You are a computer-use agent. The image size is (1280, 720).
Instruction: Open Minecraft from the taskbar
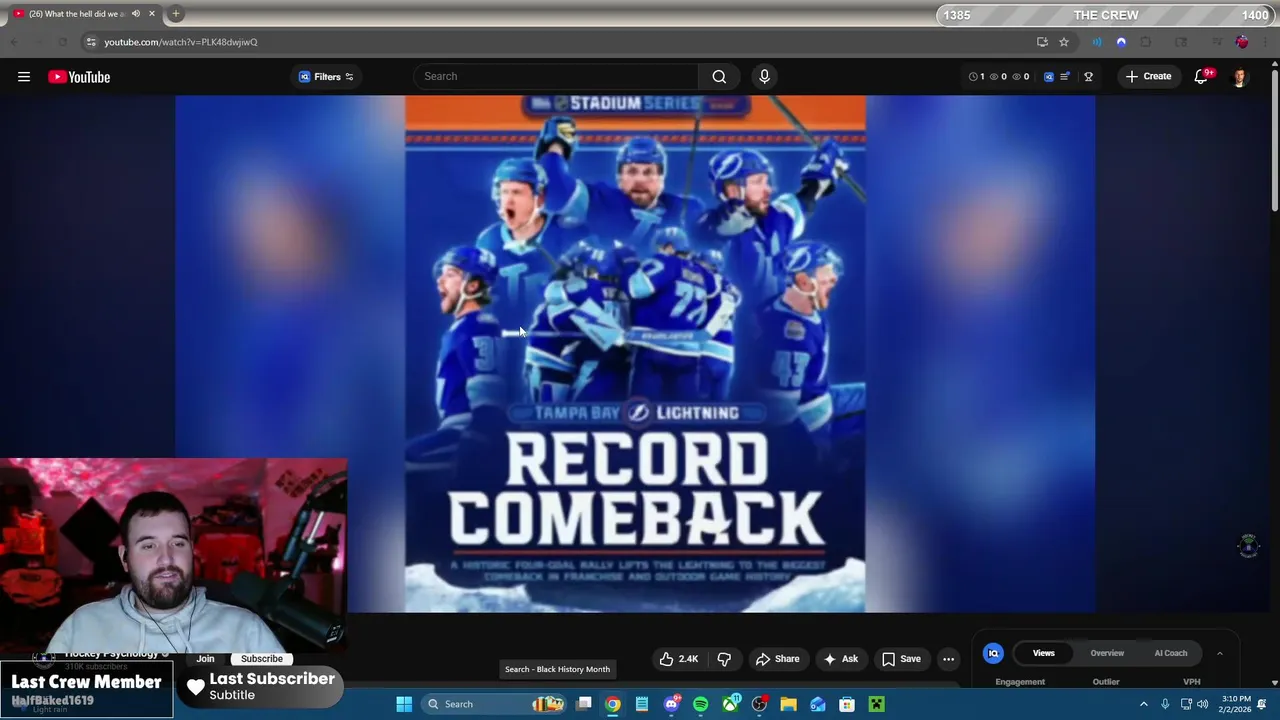pyautogui.click(x=876, y=704)
